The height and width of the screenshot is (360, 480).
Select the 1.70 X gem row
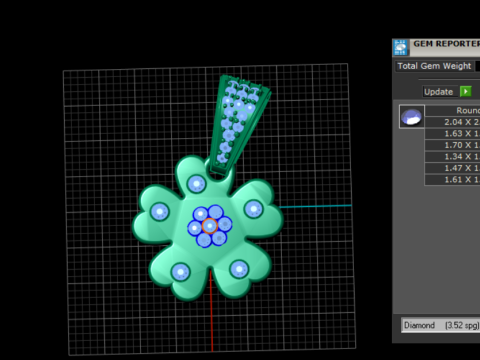point(452,145)
